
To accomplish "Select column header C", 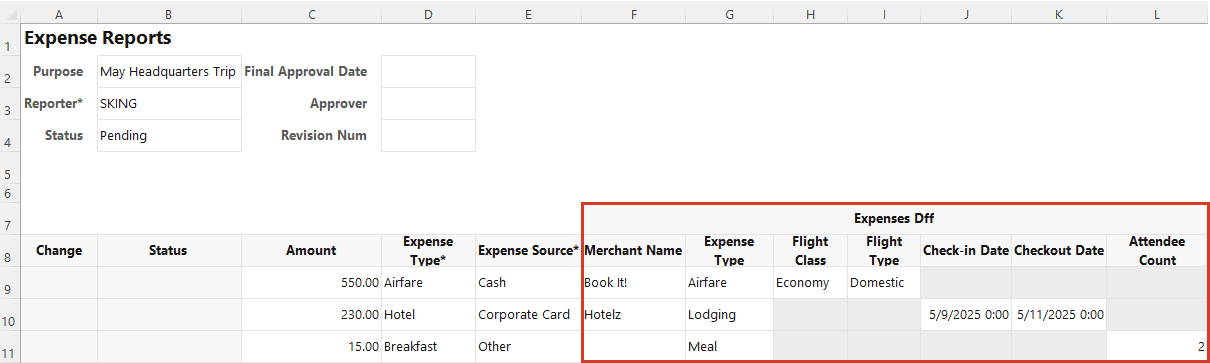I will pos(311,14).
